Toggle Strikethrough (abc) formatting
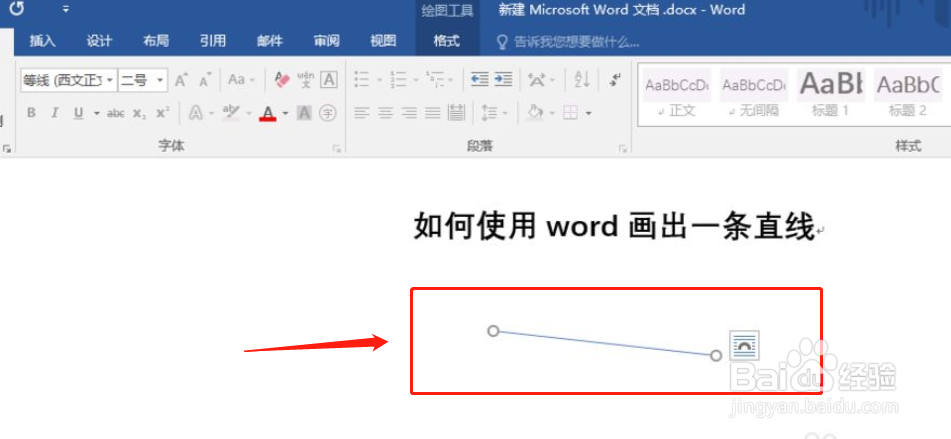Screen dimensions: 951x439 click(x=116, y=113)
